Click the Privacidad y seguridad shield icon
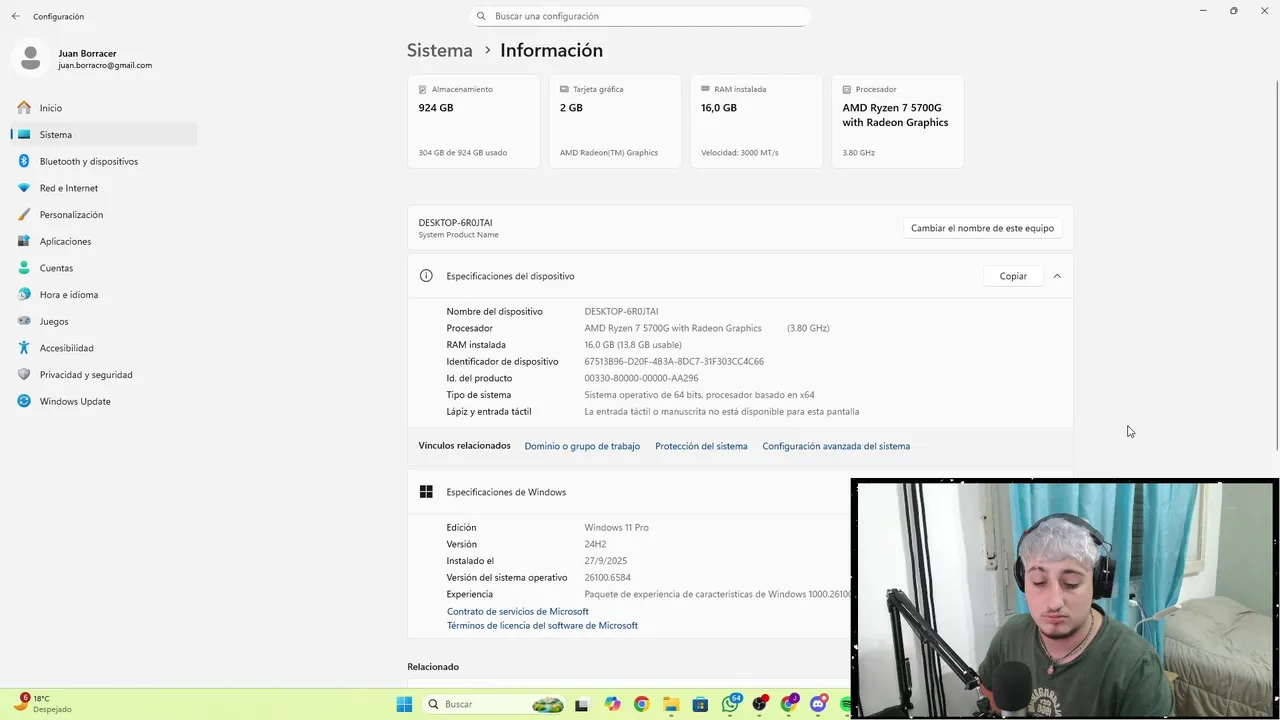The image size is (1280, 720). pyautogui.click(x=24, y=374)
